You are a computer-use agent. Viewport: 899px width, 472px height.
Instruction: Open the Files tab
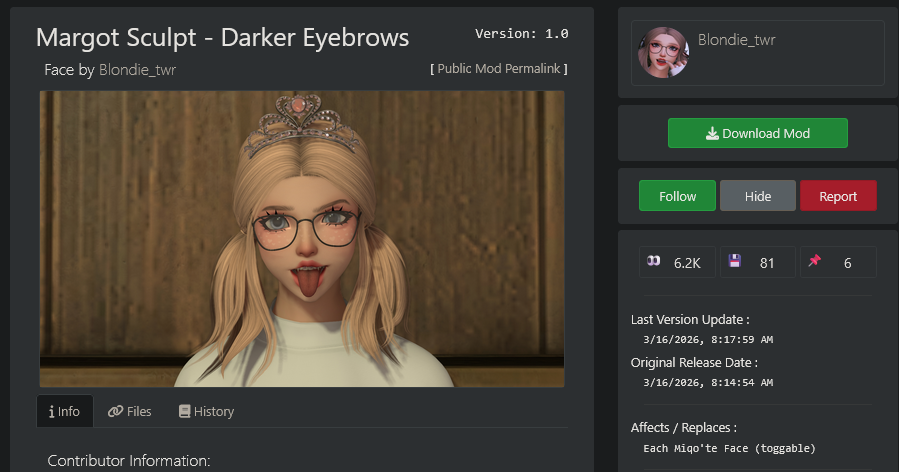click(130, 411)
